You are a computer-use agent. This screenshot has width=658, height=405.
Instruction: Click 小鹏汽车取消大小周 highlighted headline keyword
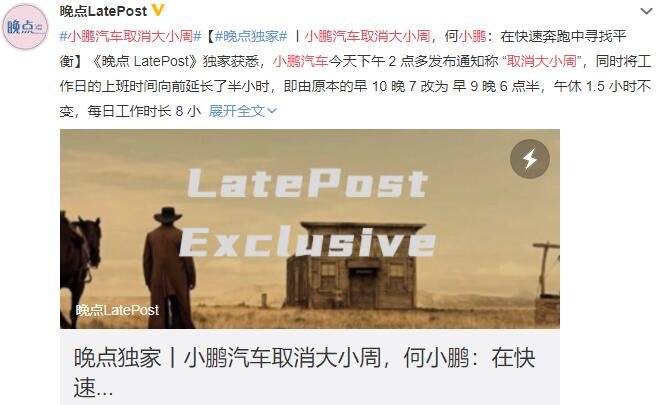coord(368,36)
